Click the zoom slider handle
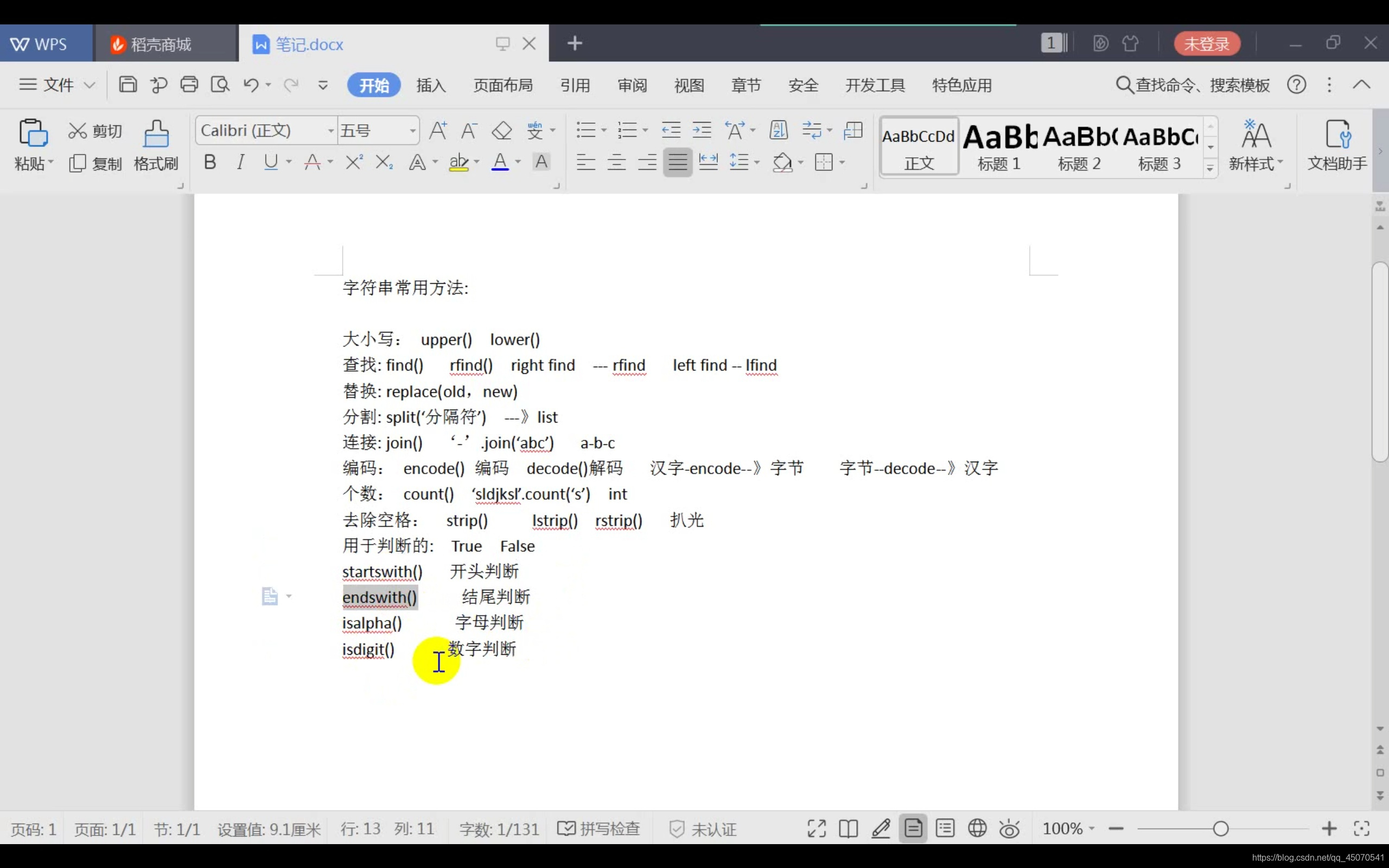The width and height of the screenshot is (1389, 868). (1221, 828)
